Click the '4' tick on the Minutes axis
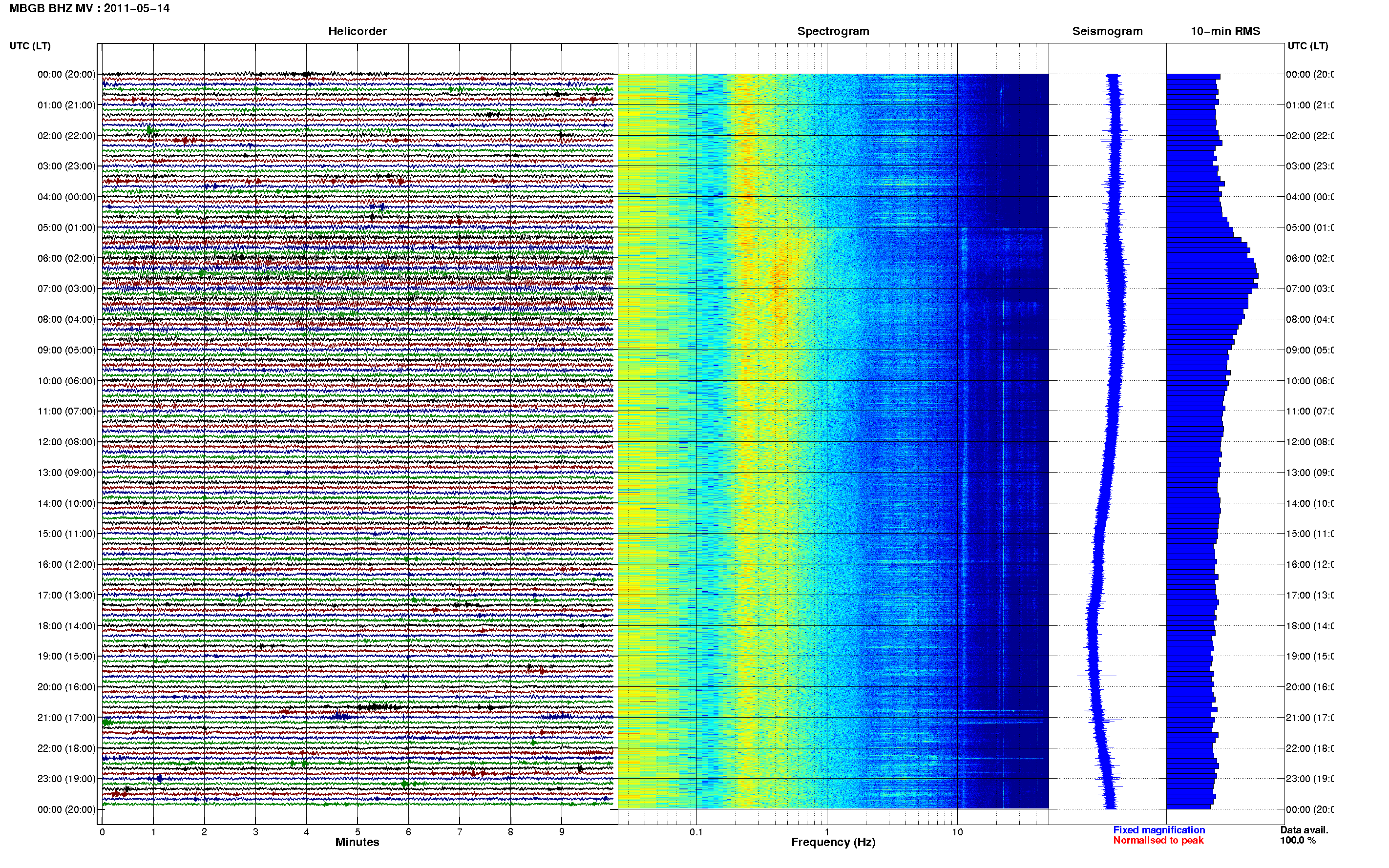Image resolution: width=1389 pixels, height=868 pixels. [x=307, y=832]
